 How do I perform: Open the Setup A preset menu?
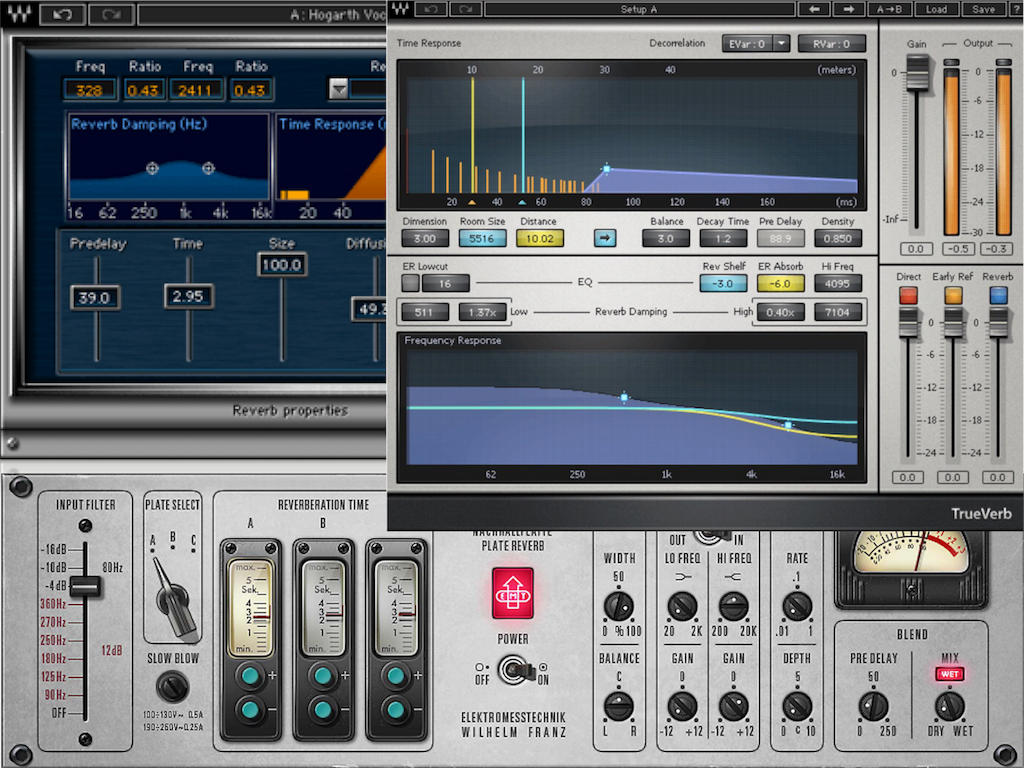[639, 9]
